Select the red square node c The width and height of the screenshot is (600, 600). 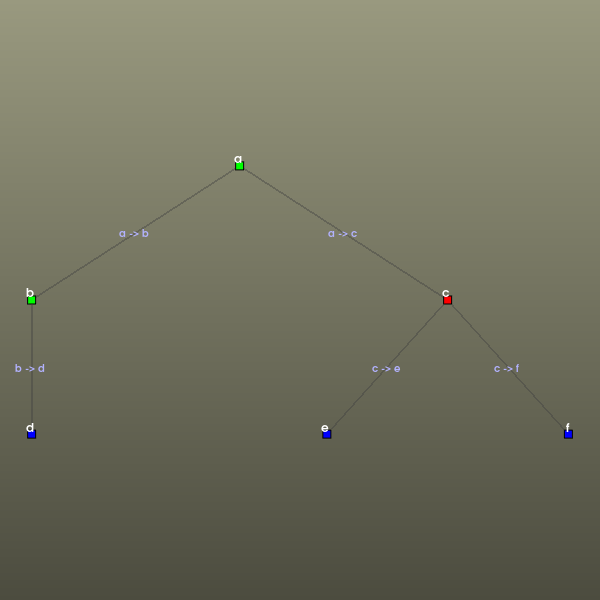447,300
